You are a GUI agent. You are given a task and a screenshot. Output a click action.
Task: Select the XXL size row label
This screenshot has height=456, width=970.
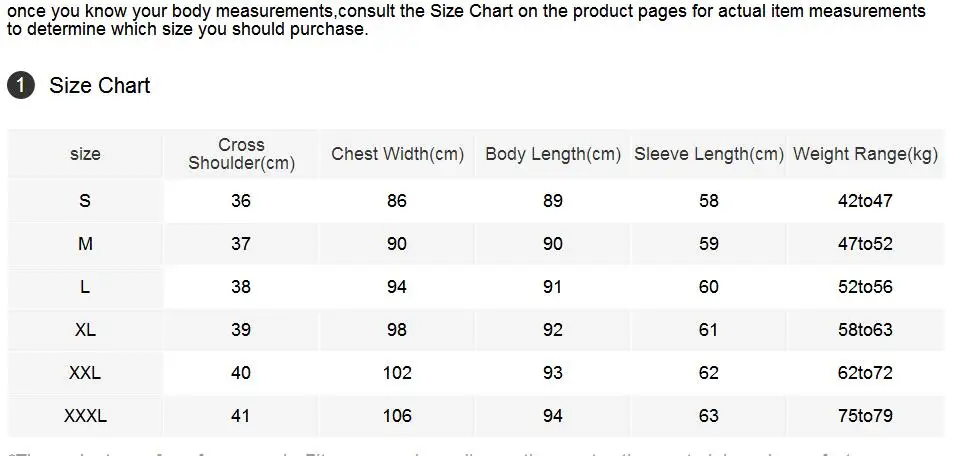(x=85, y=372)
